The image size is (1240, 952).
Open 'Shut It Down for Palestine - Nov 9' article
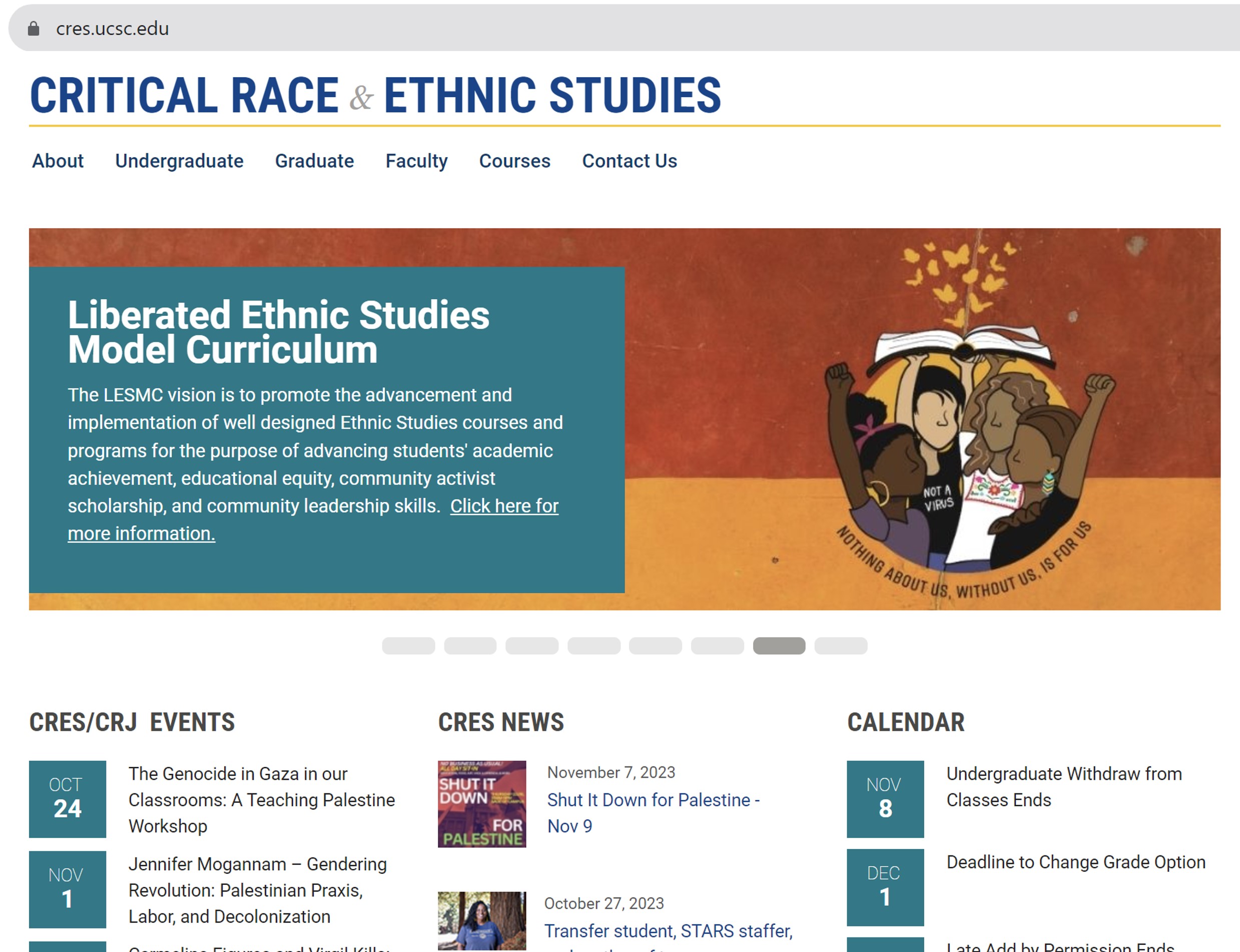click(654, 813)
